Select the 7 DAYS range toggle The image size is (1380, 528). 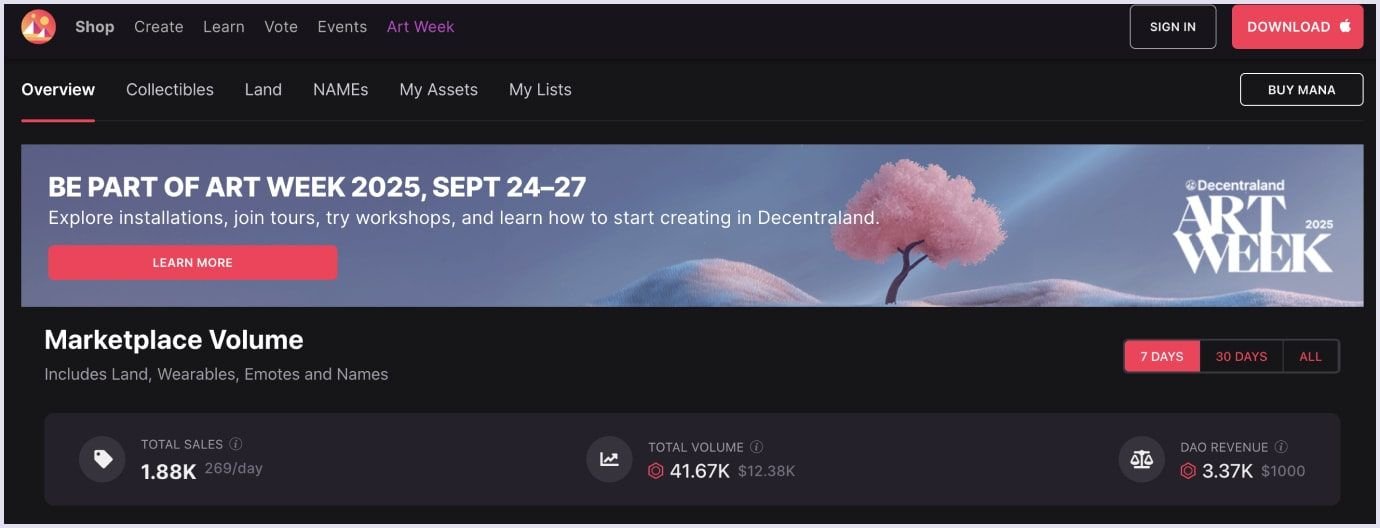point(1162,356)
